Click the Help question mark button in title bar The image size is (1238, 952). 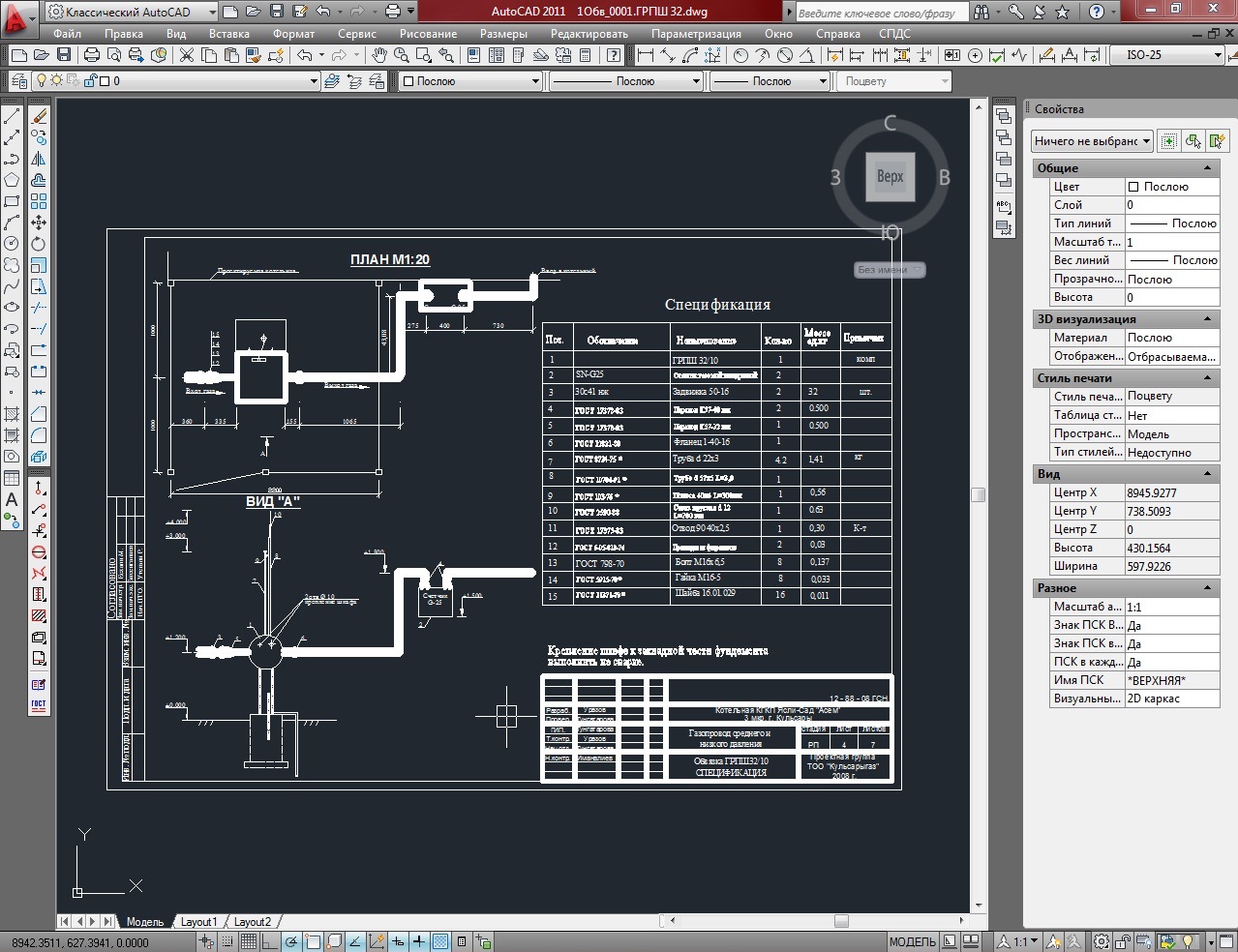(x=1097, y=13)
